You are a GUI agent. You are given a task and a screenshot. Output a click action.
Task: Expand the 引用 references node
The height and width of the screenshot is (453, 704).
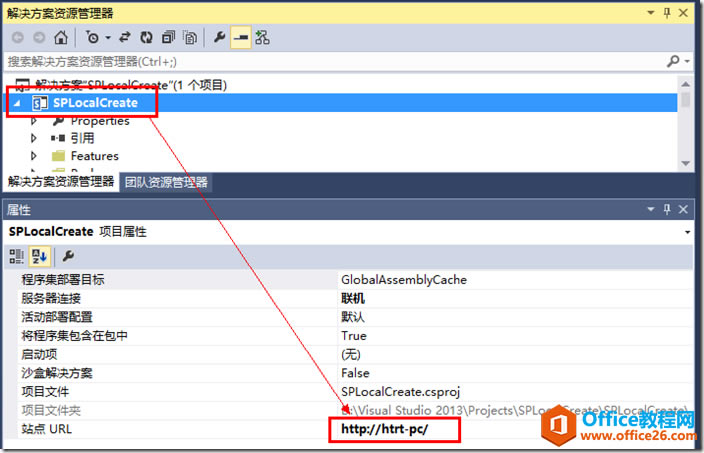(x=33, y=138)
